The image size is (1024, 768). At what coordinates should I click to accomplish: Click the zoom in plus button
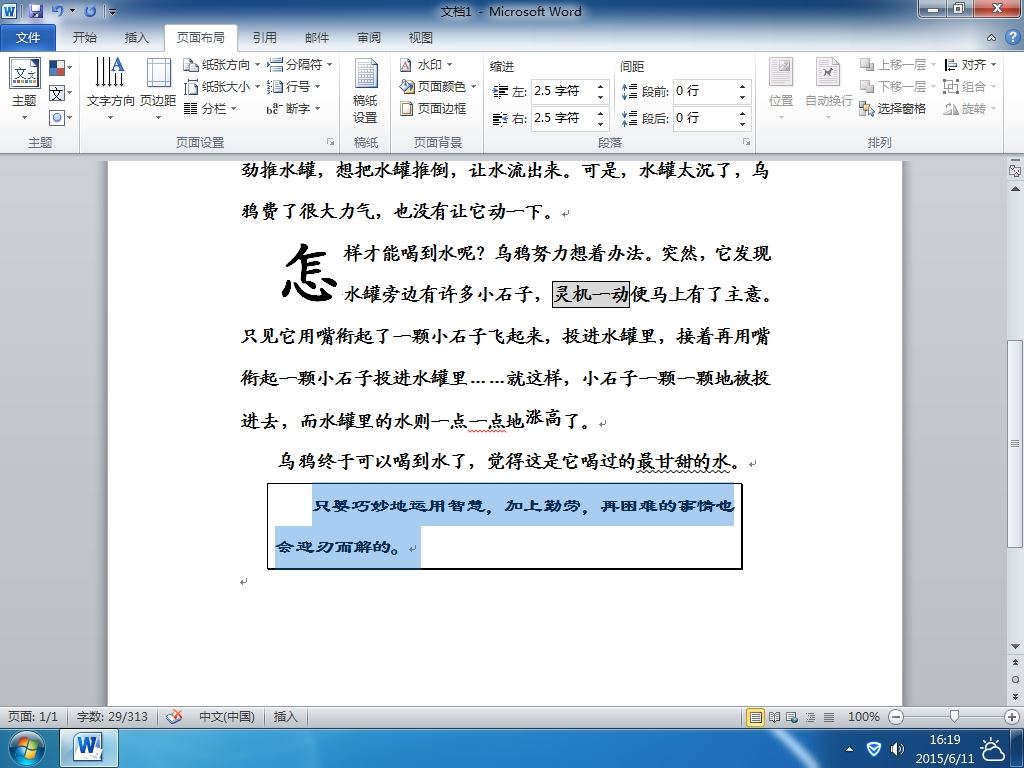(1012, 717)
